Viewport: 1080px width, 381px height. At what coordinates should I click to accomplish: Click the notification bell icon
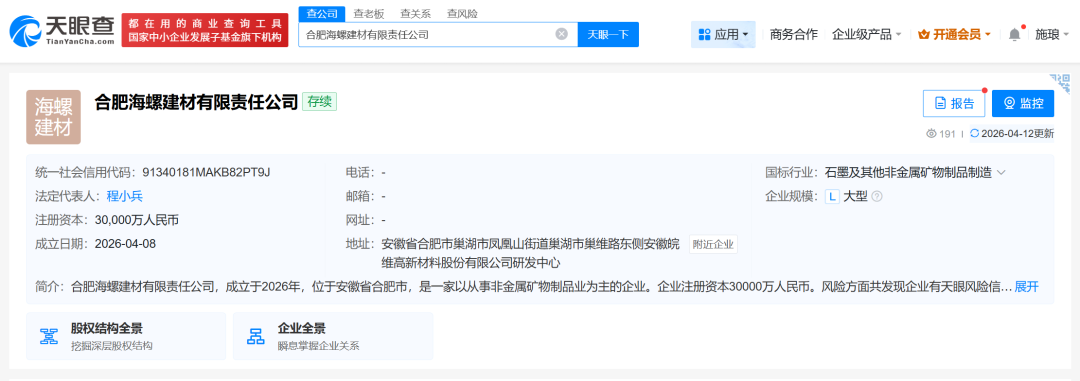[x=1015, y=34]
